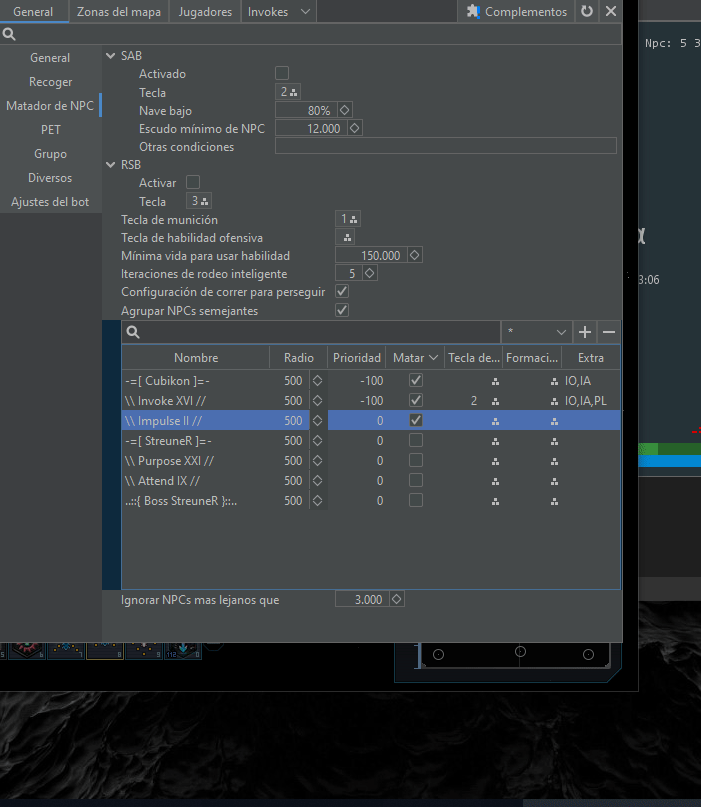Check Matar for the StreuneR row

(x=416, y=440)
